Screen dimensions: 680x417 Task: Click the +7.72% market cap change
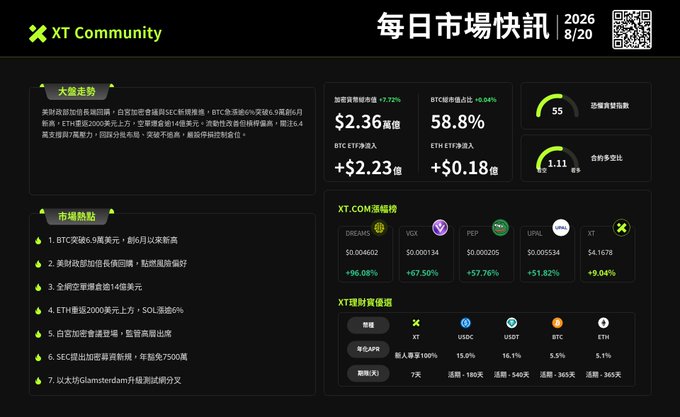390,100
